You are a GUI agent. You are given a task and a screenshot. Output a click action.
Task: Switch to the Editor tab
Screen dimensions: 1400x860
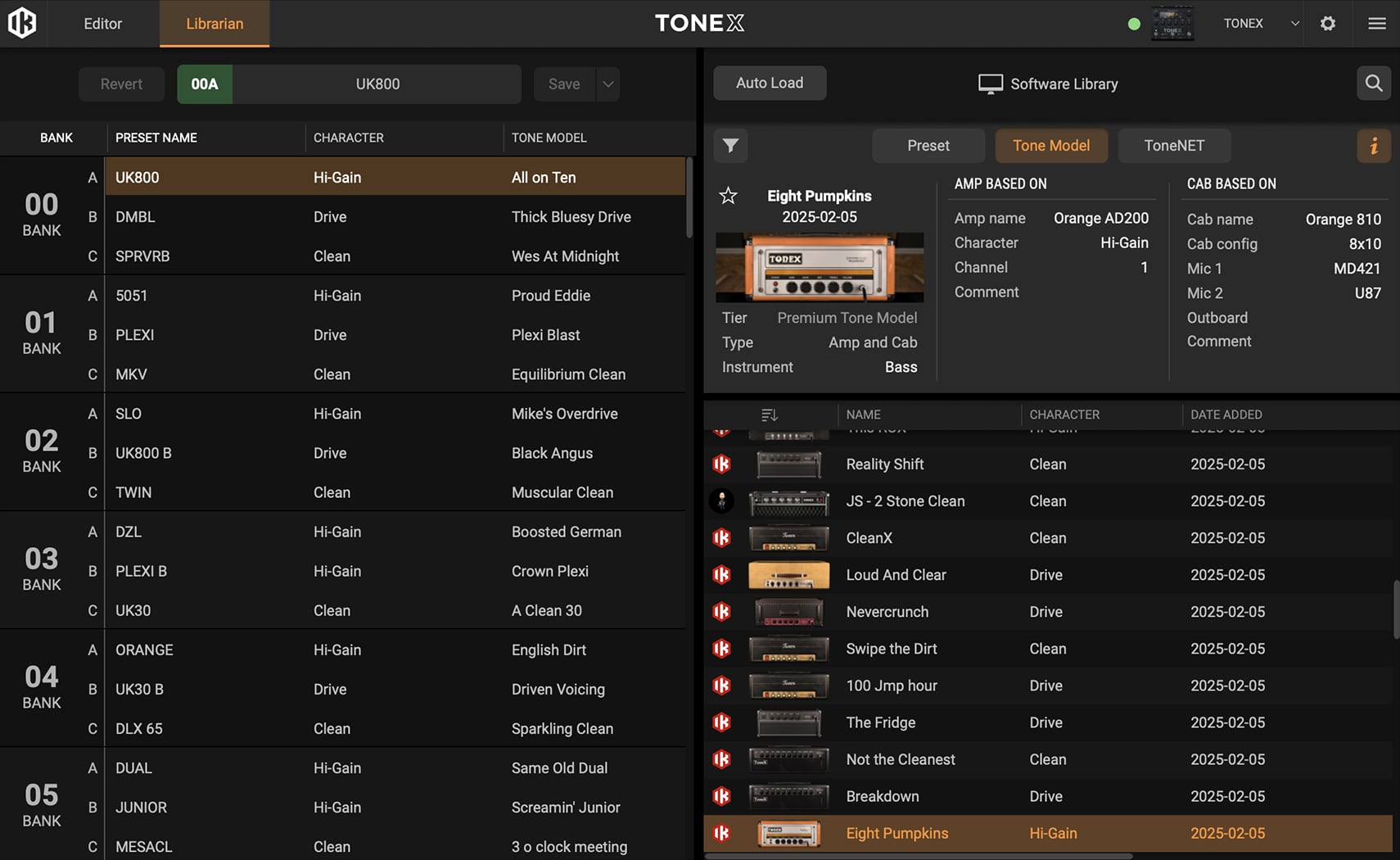click(102, 24)
